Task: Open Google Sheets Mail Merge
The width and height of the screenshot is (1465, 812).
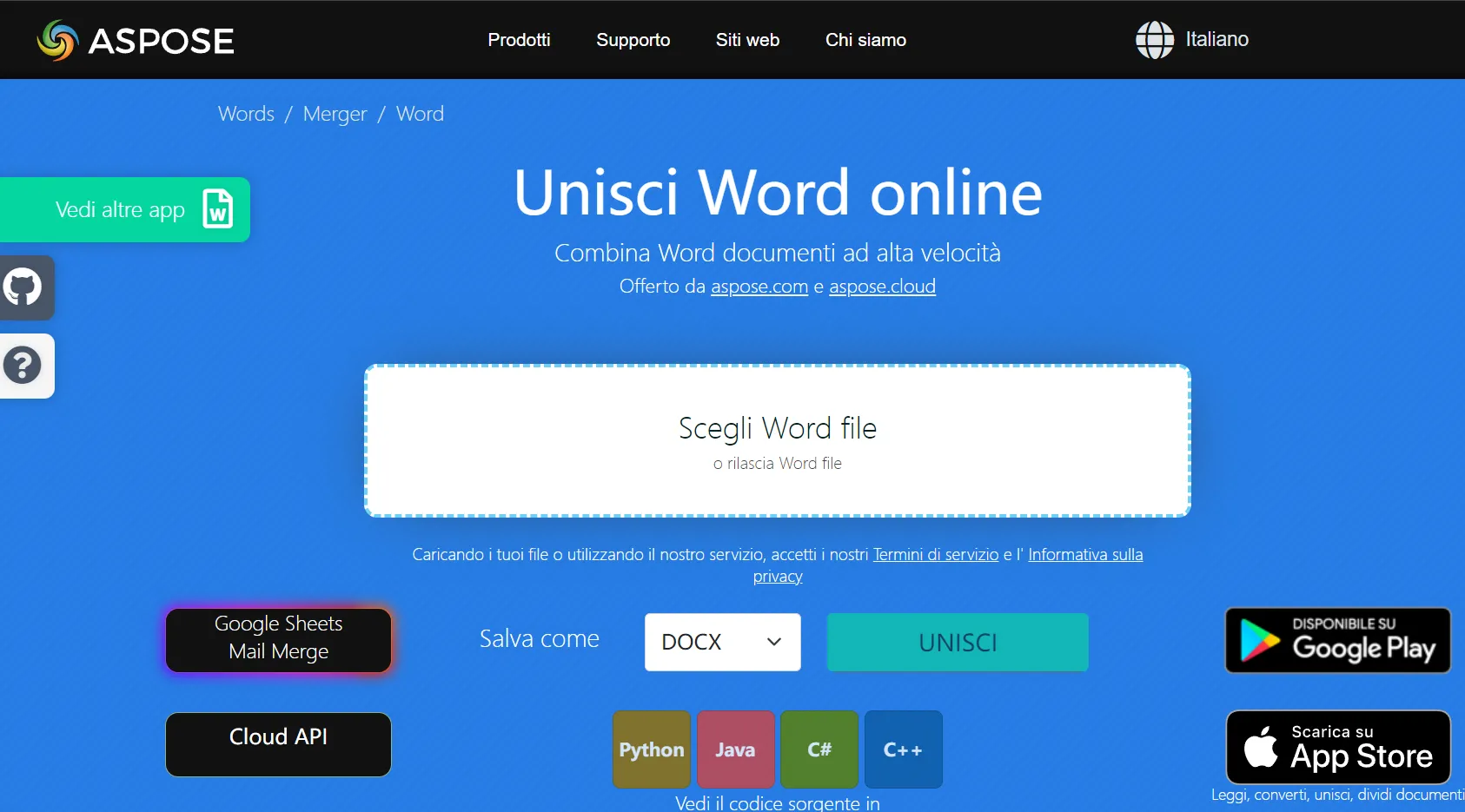Action: pyautogui.click(x=278, y=640)
